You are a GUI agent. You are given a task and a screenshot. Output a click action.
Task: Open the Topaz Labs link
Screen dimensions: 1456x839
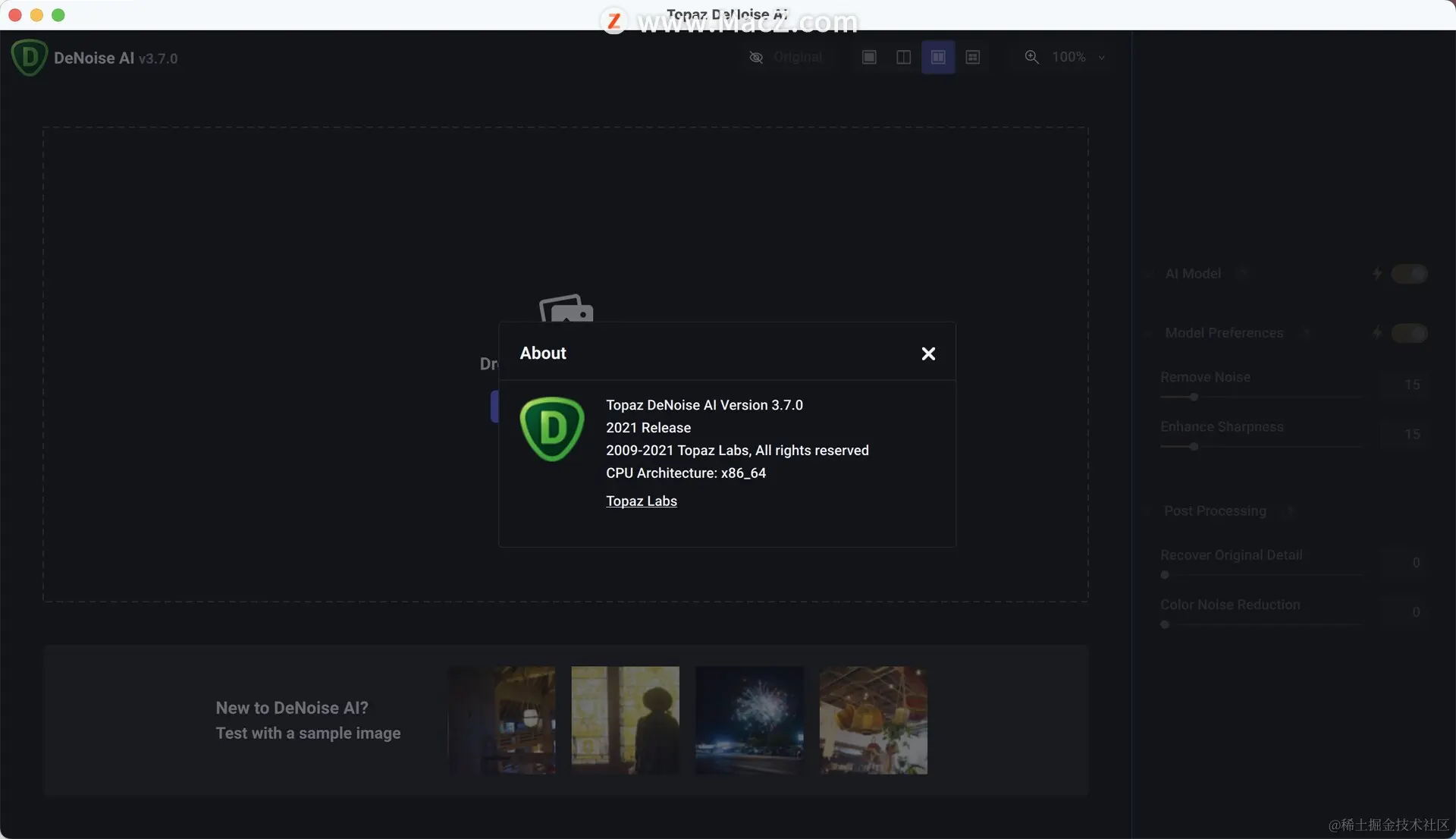[x=641, y=501]
